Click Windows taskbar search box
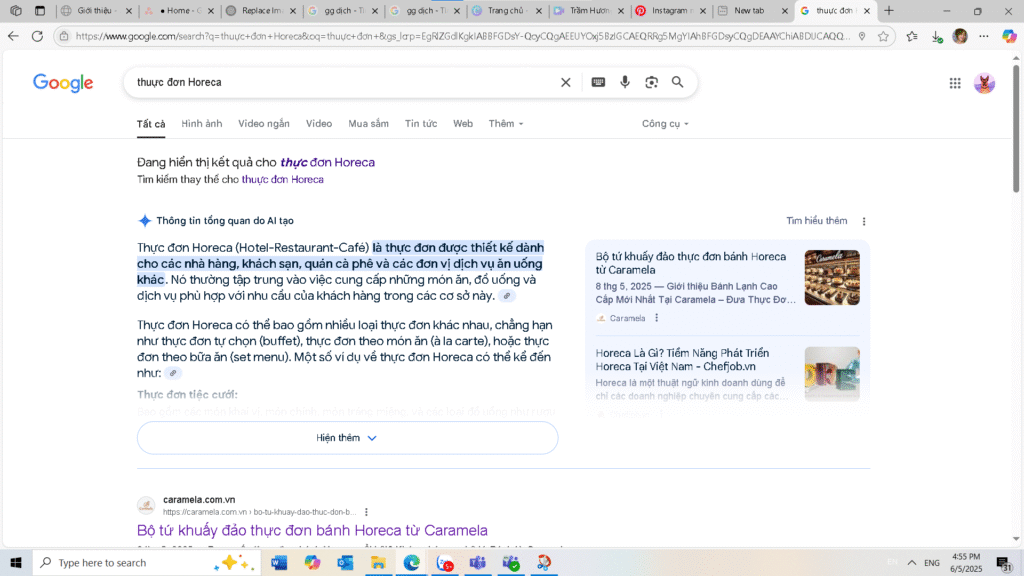1024x576 pixels. pyautogui.click(x=146, y=562)
